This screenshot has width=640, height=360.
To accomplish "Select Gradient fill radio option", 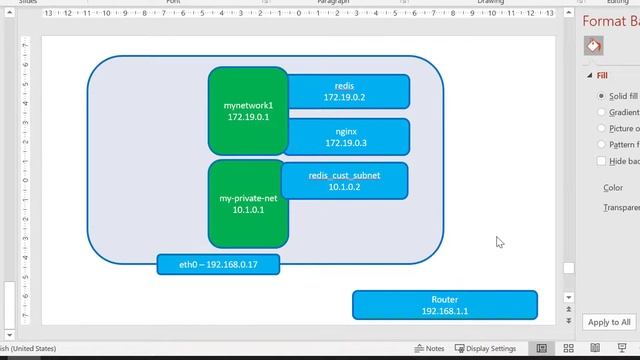I will 601,112.
